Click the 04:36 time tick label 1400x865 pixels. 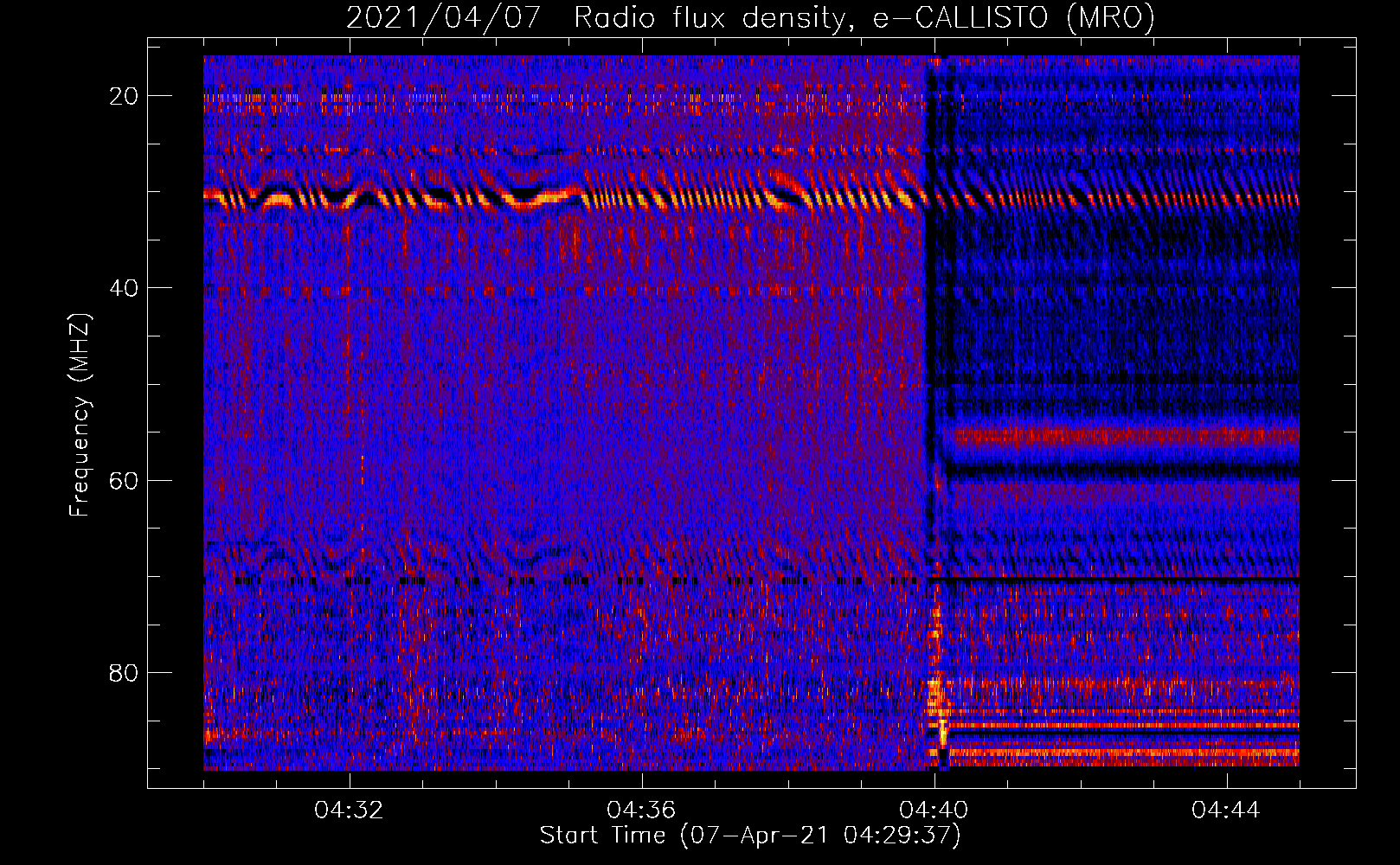[x=641, y=811]
